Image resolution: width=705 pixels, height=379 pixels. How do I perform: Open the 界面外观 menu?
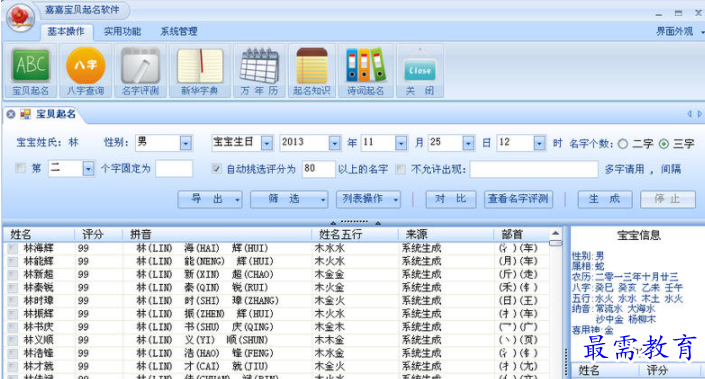(679, 31)
